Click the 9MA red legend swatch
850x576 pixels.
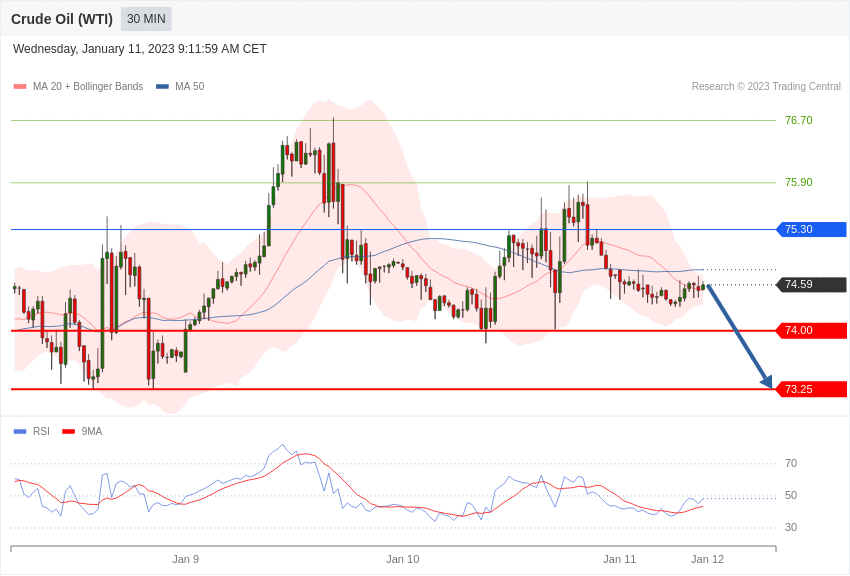click(x=69, y=431)
